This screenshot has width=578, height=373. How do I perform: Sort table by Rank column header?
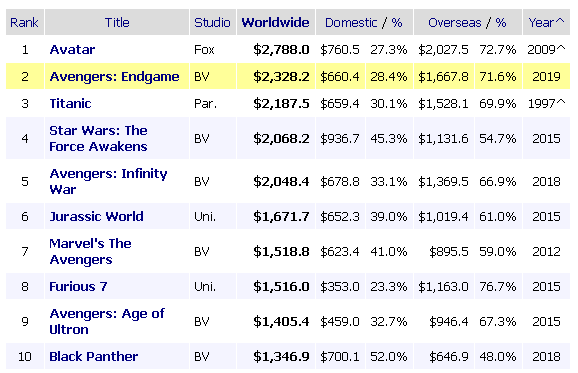tap(24, 23)
